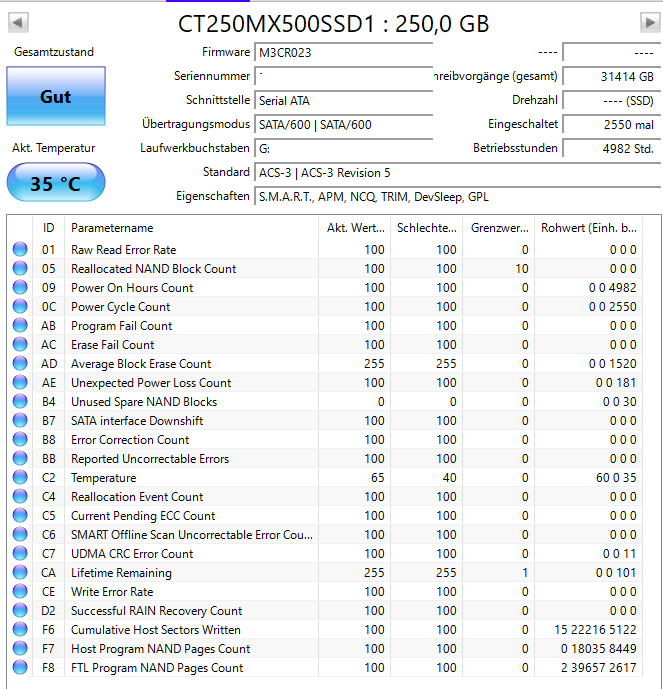Select the Unused Spare NAND Blocks name
663x689 pixels.
coord(144,402)
